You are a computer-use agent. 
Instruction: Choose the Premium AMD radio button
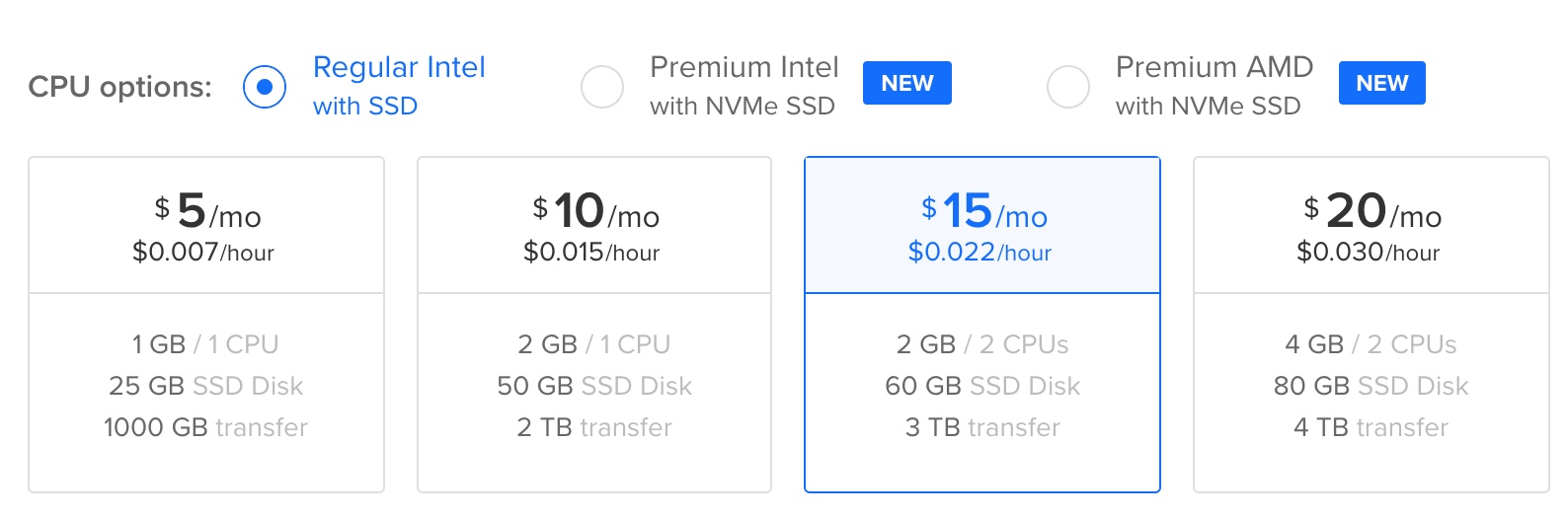1068,87
